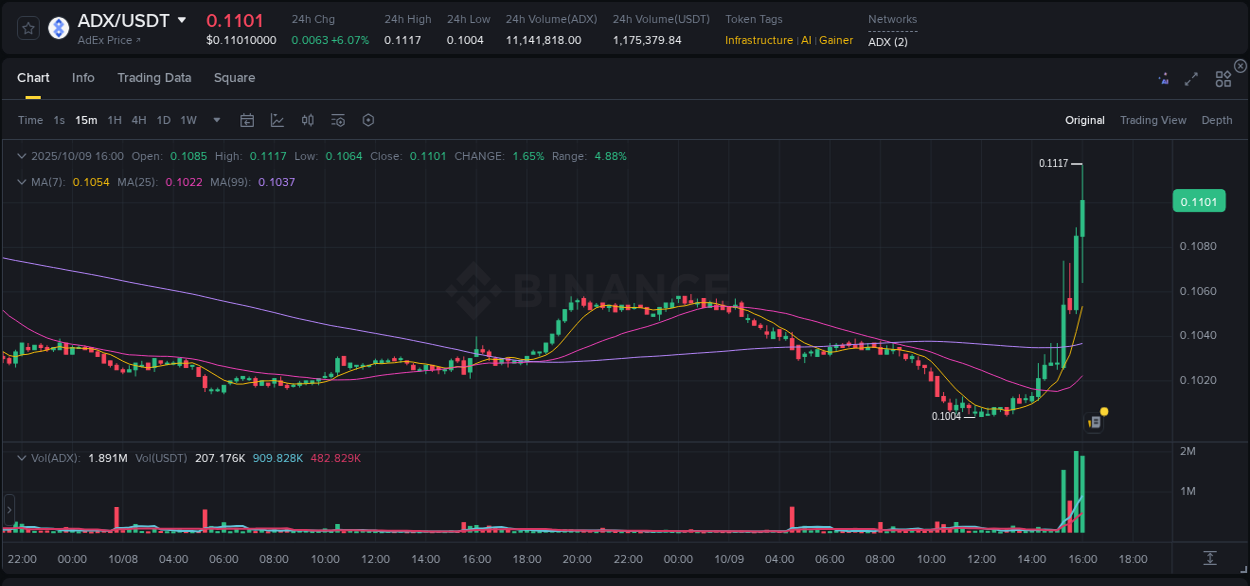Open the Info tab
This screenshot has width=1250, height=586.
tap(83, 77)
